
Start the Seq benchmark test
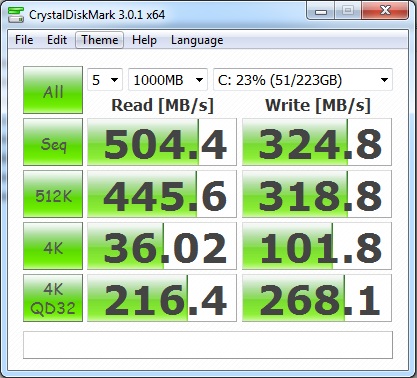(x=53, y=142)
